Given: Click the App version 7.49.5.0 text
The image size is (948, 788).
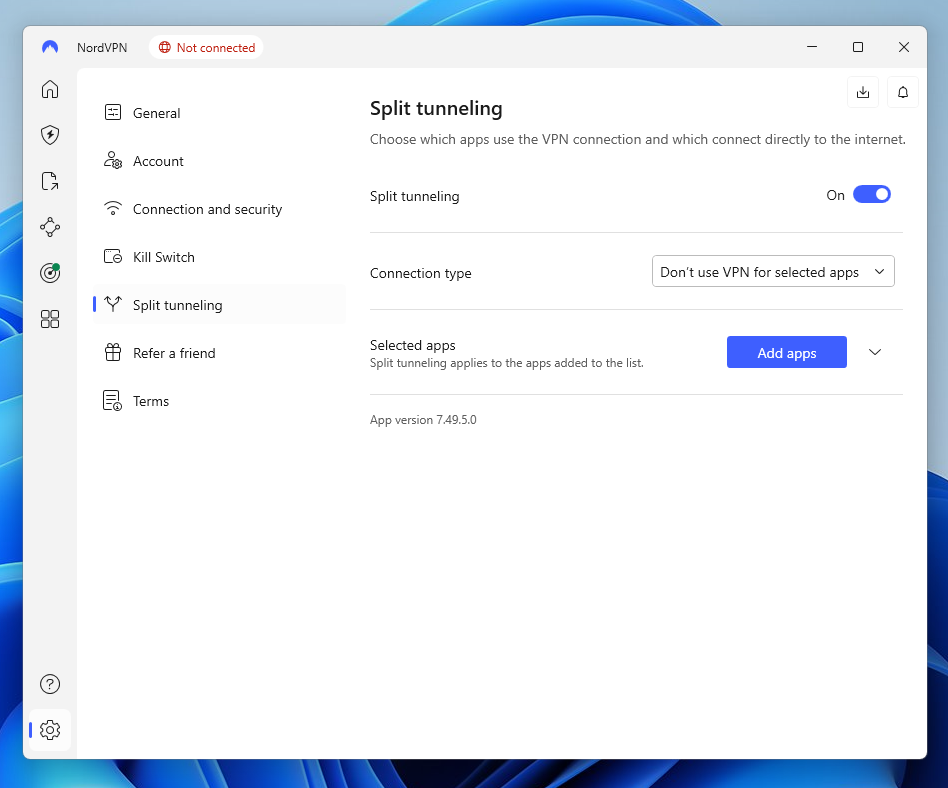Looking at the screenshot, I should click(x=423, y=420).
